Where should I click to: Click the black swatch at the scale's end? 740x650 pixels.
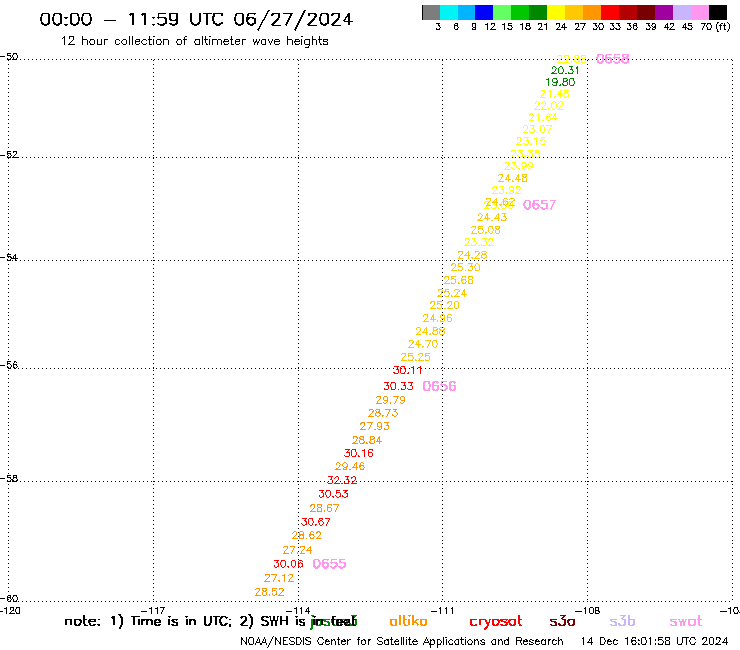[718, 13]
